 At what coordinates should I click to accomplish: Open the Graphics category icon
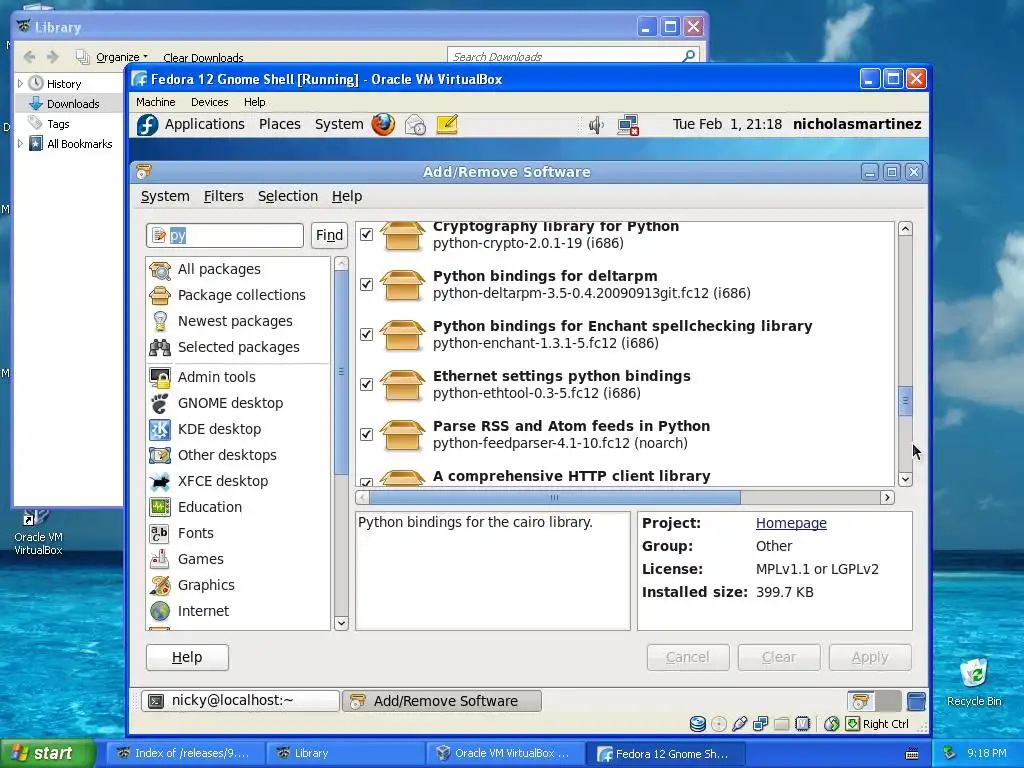coord(160,585)
